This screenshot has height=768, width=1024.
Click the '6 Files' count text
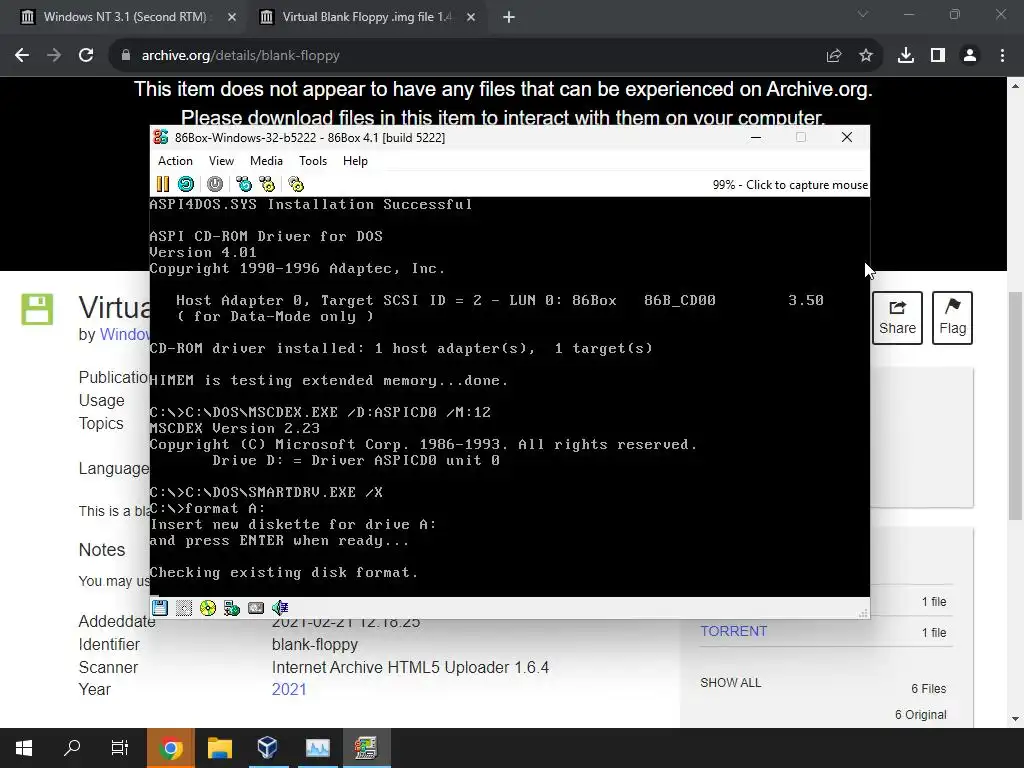pos(929,689)
